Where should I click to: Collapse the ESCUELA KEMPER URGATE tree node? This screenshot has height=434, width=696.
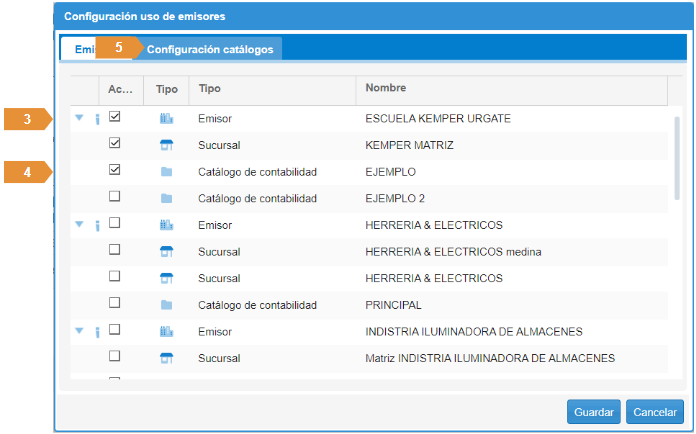79,118
